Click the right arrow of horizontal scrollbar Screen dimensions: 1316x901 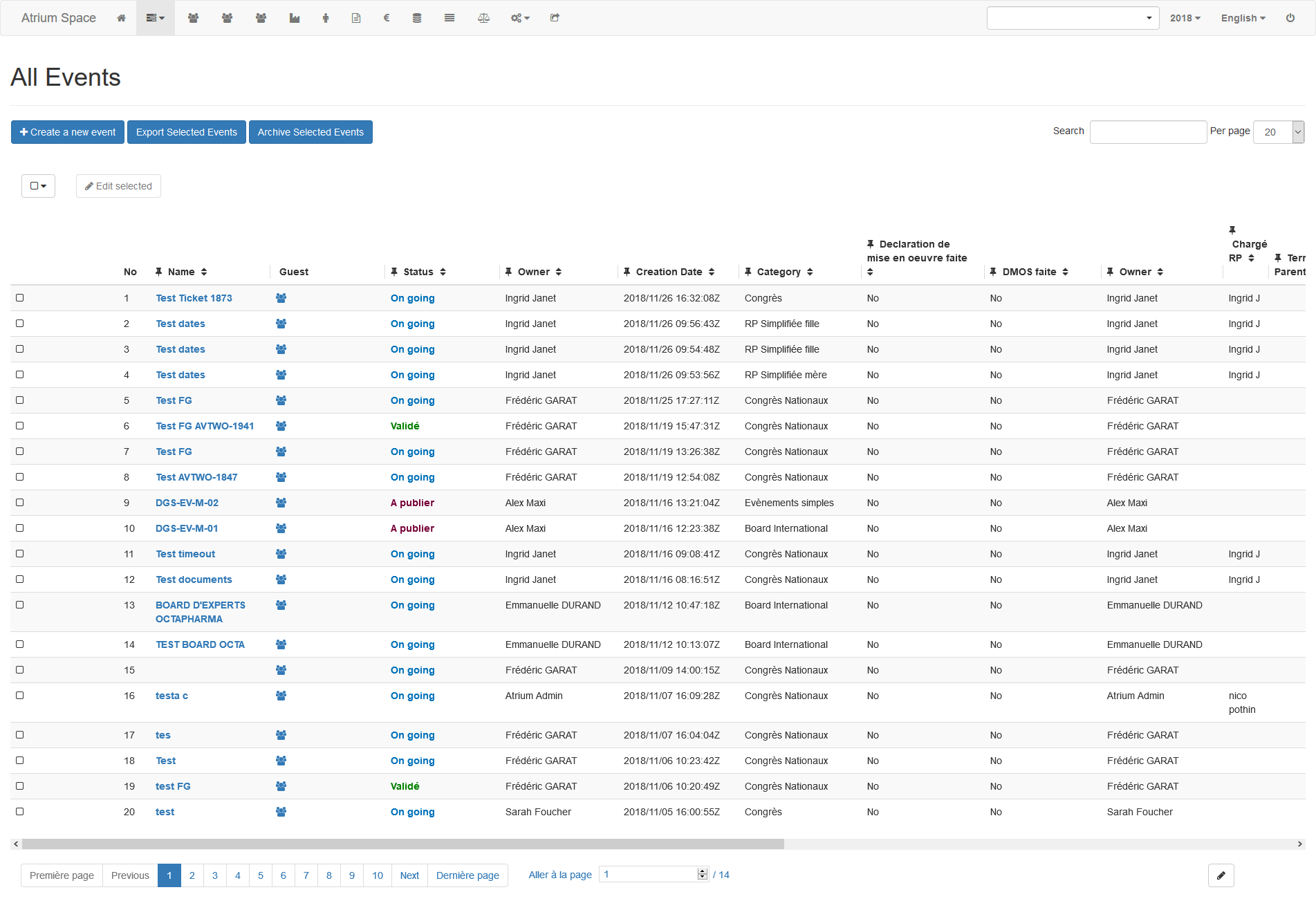pyautogui.click(x=1300, y=844)
